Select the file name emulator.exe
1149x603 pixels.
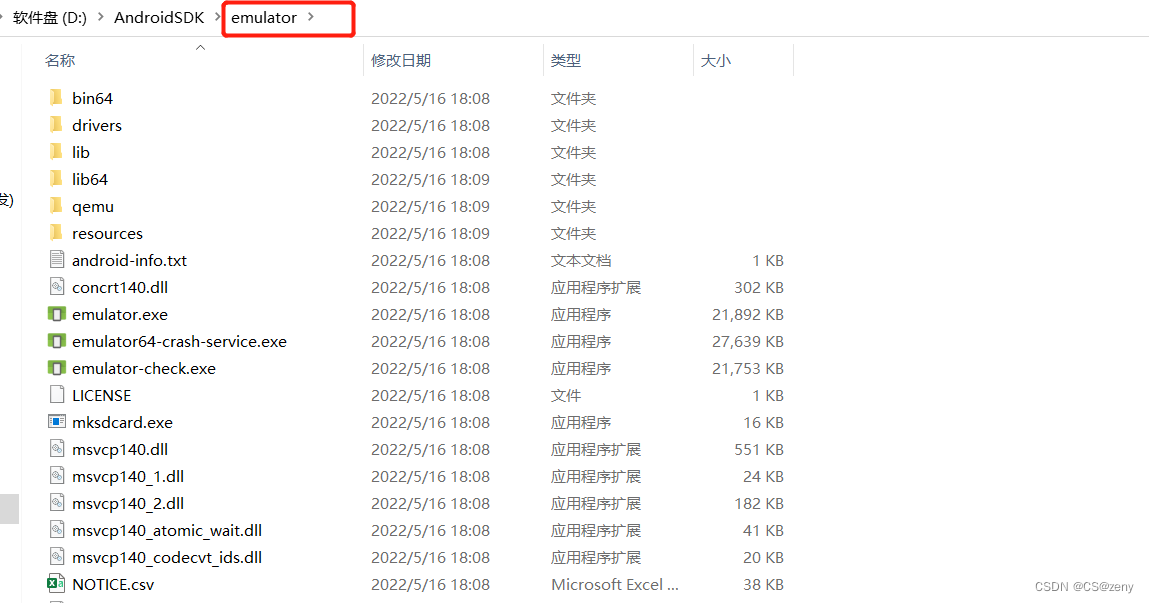pyautogui.click(x=120, y=314)
